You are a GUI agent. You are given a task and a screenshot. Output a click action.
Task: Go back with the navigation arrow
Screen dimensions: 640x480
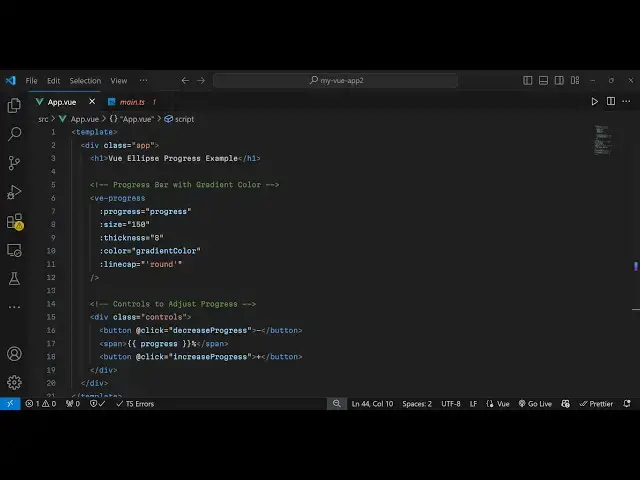pos(185,80)
